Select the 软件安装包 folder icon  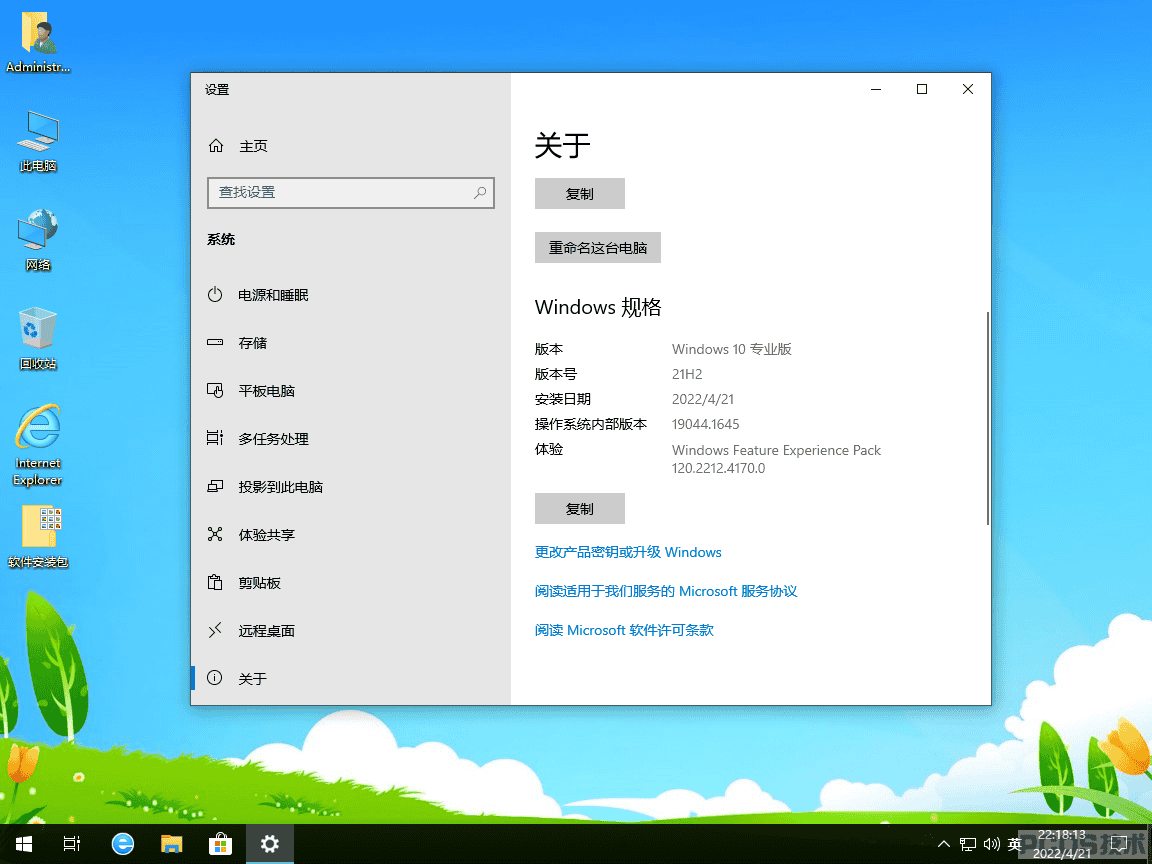coord(38,537)
